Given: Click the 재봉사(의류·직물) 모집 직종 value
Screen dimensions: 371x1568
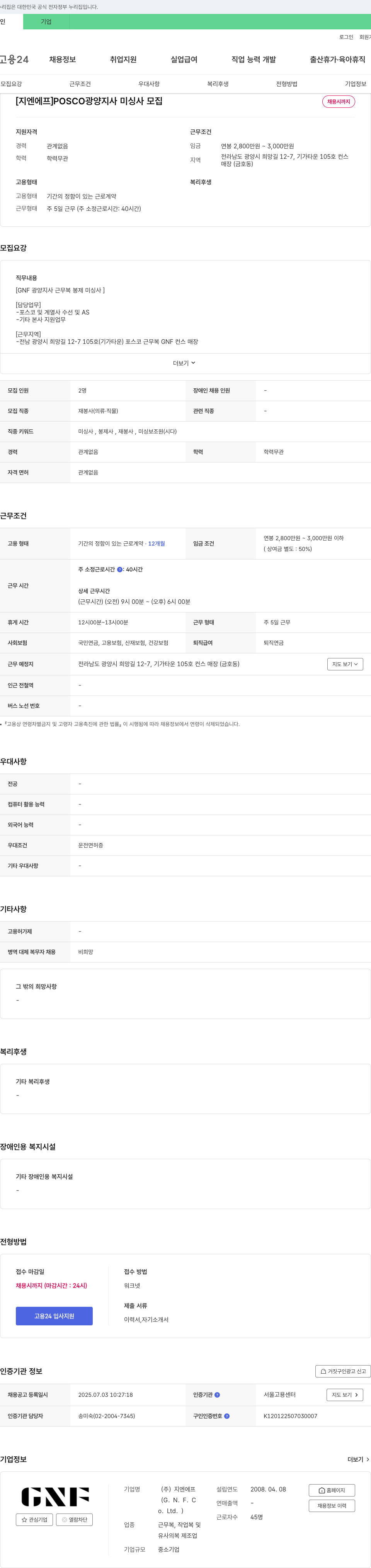Looking at the screenshot, I should pos(98,411).
